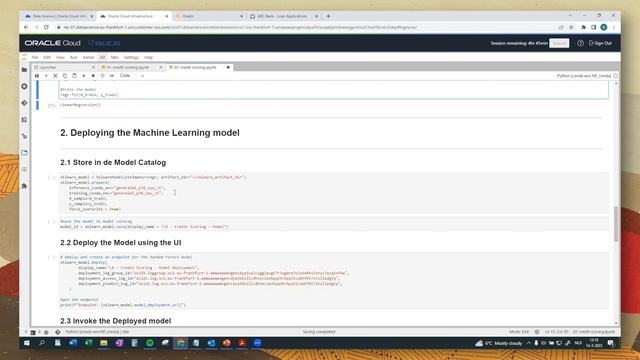Viewport: 640px width, 360px height.
Task: Select the sklearn_model deploy code cell
Action: pyautogui.click(x=333, y=281)
